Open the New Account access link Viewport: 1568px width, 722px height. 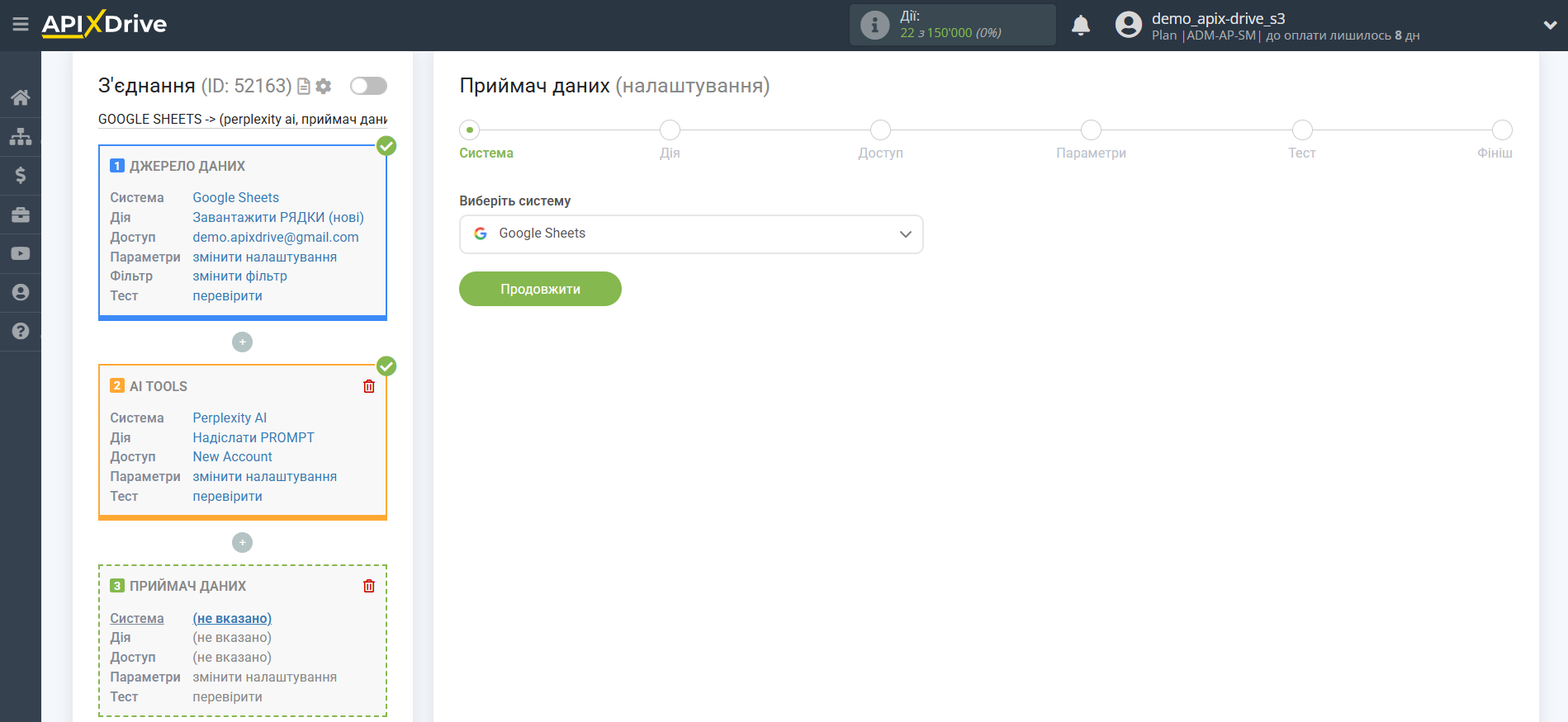point(233,457)
